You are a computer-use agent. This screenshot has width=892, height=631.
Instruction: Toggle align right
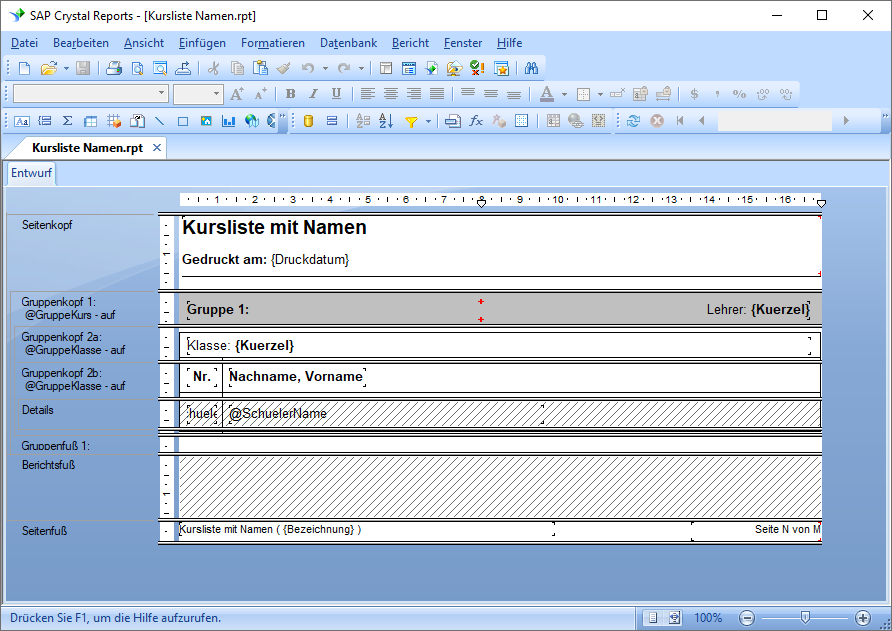click(x=414, y=94)
